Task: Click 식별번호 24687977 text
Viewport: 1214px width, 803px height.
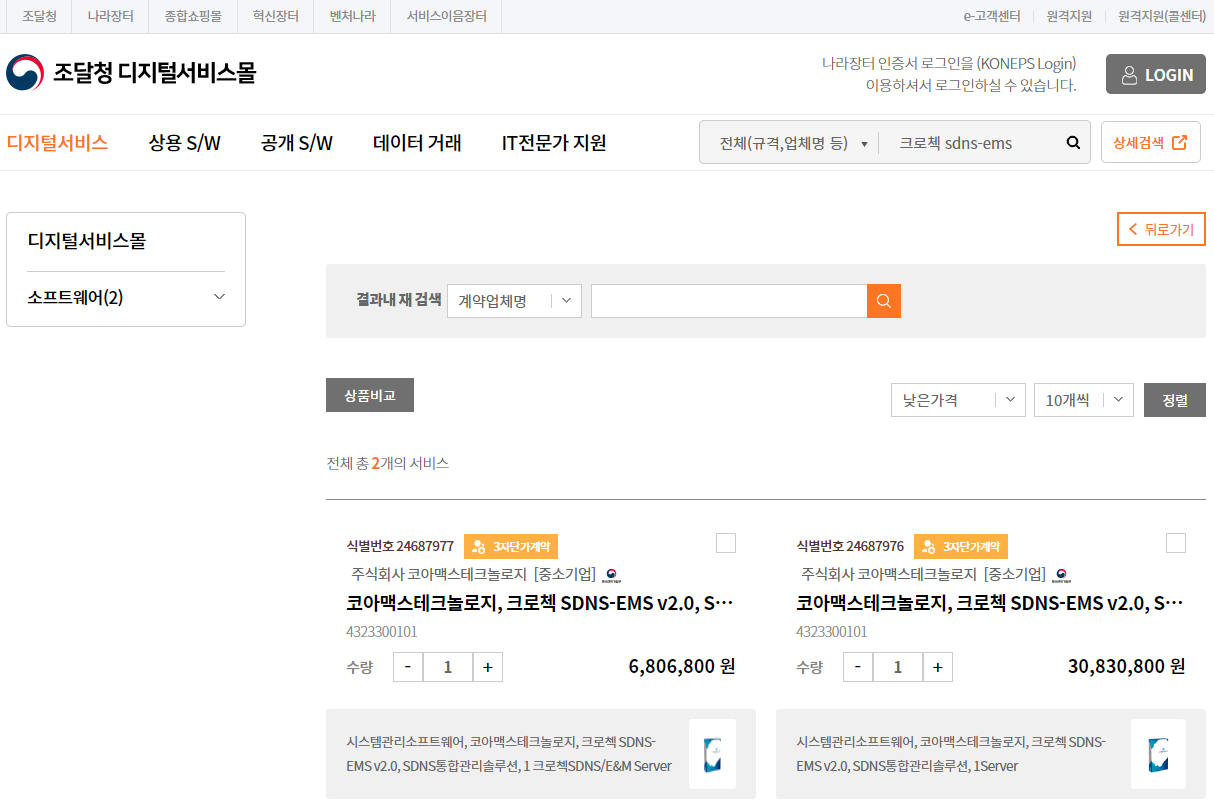Action: pyautogui.click(x=400, y=546)
